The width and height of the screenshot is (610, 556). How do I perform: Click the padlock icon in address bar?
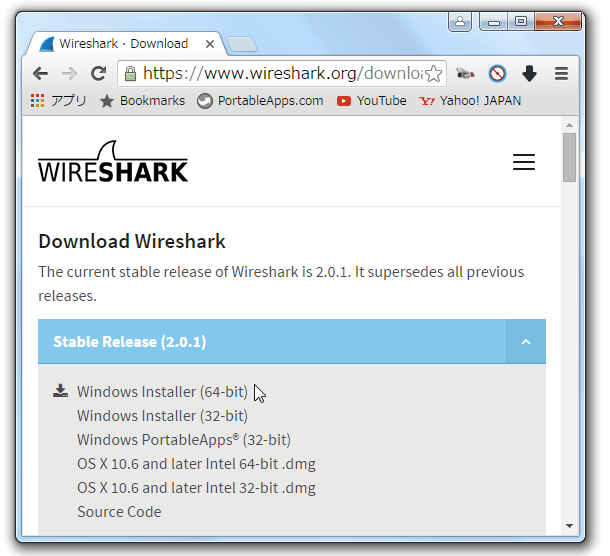point(130,74)
